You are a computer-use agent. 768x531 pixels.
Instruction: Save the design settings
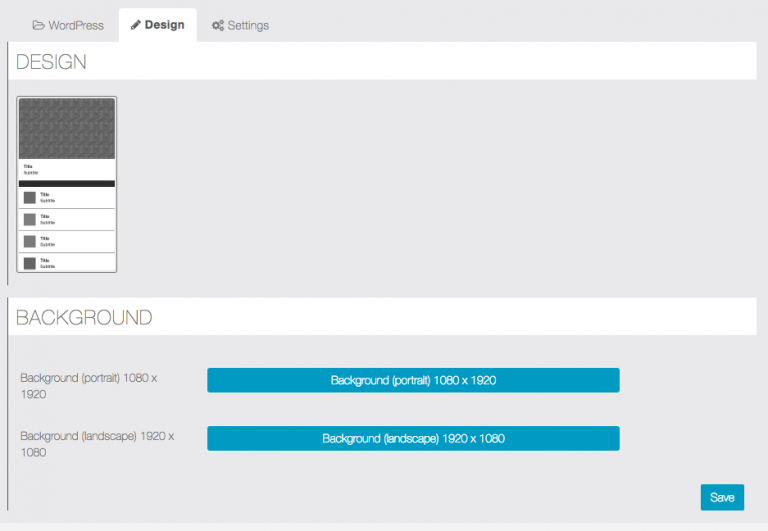(722, 497)
